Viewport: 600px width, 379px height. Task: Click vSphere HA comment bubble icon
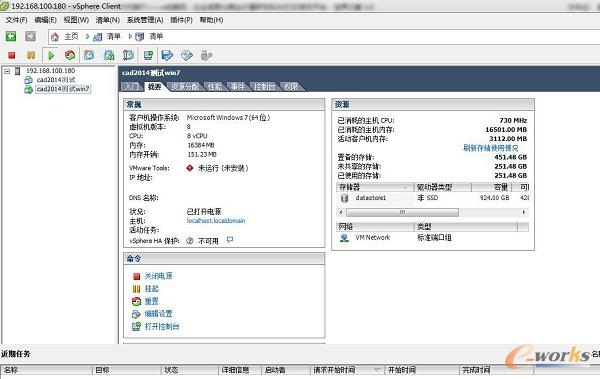point(230,240)
